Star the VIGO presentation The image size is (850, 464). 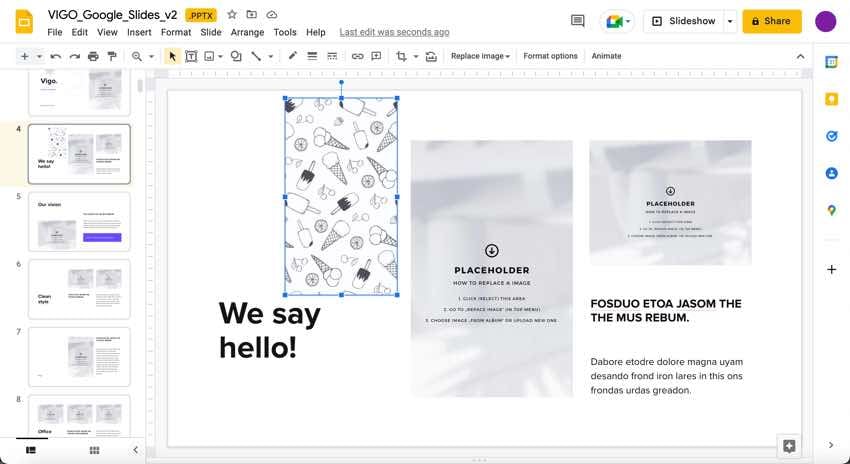click(x=232, y=15)
